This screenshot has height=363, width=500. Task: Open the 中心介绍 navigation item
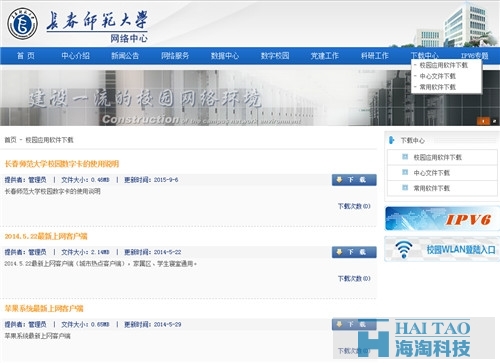(x=75, y=56)
